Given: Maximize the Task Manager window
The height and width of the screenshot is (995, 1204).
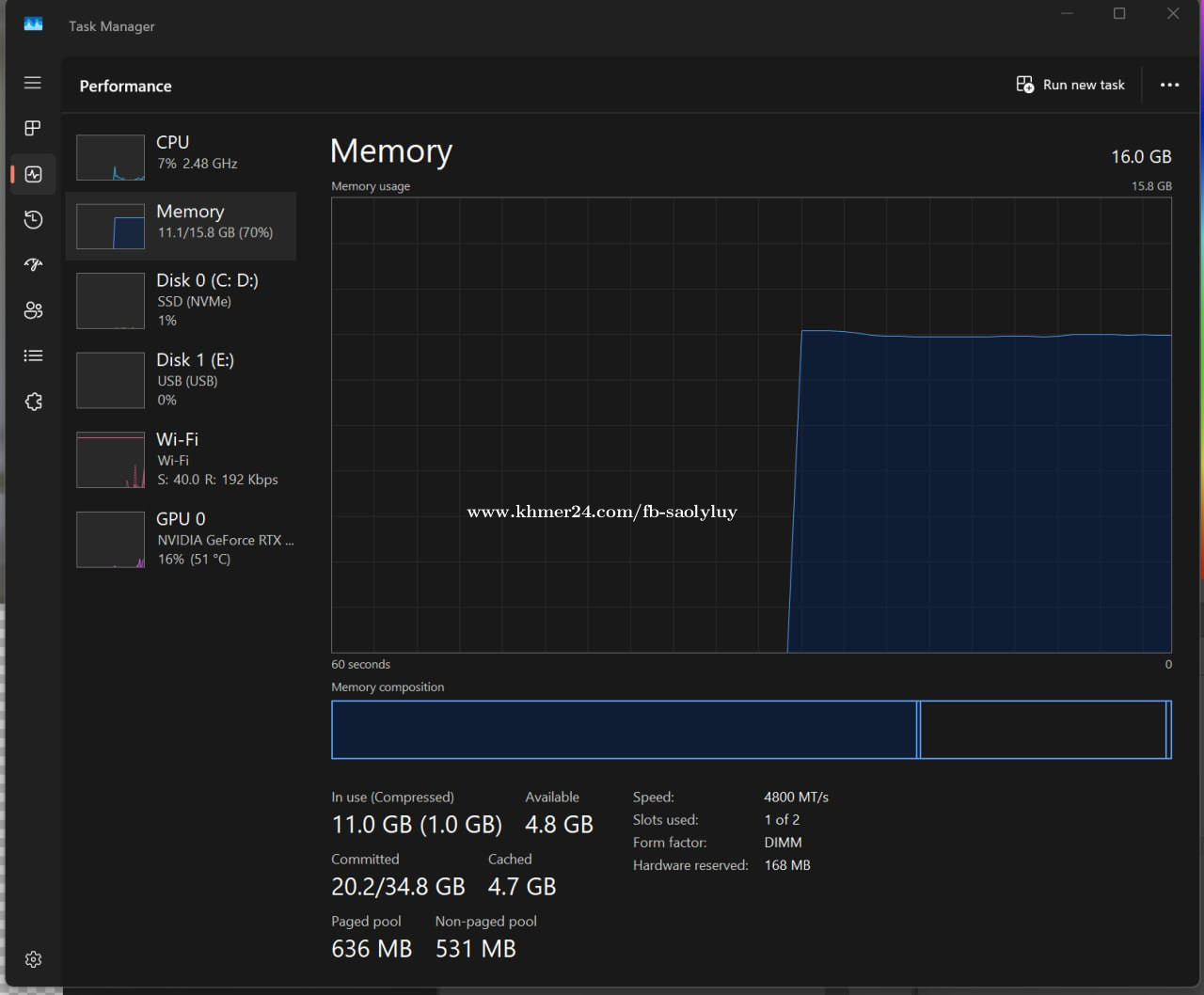Looking at the screenshot, I should click(x=1119, y=13).
